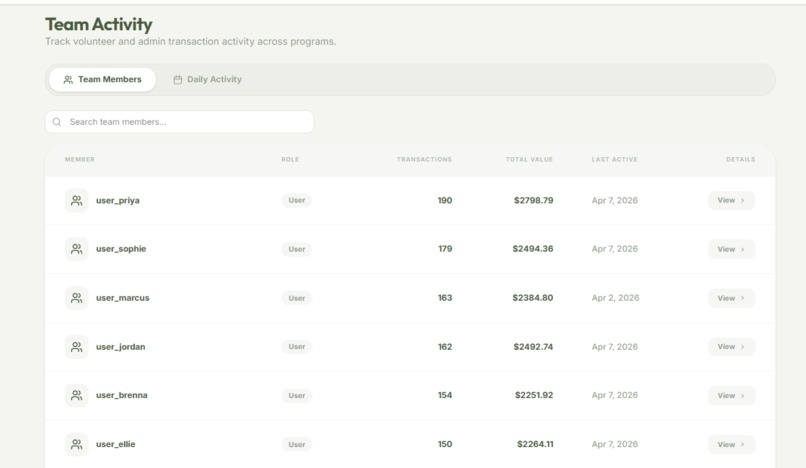Click the user_ellie member avatar icon

tap(77, 444)
